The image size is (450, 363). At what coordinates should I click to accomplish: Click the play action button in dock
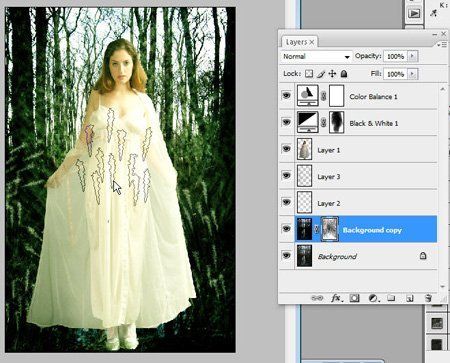click(x=414, y=13)
